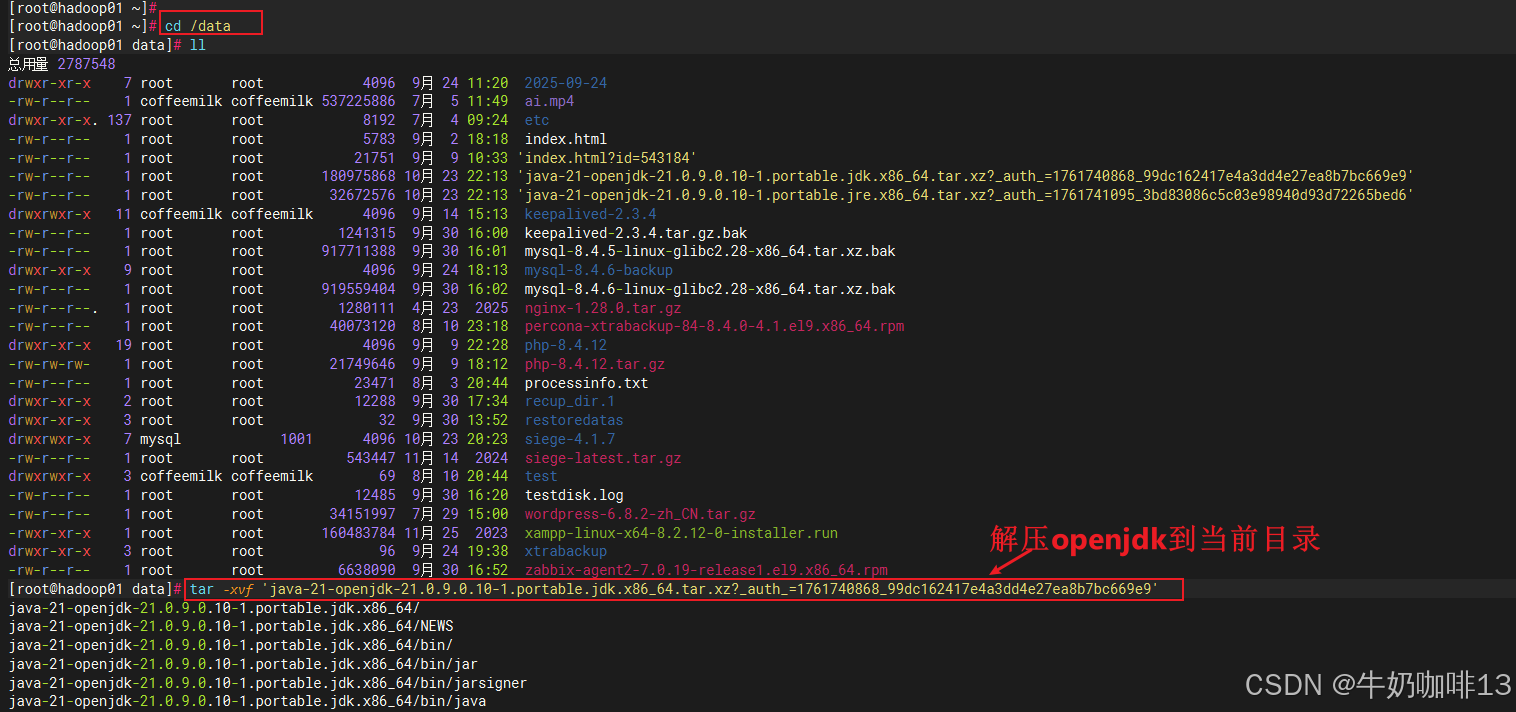Click the etc directory entry
Image resolution: width=1516 pixels, height=712 pixels.
[537, 120]
